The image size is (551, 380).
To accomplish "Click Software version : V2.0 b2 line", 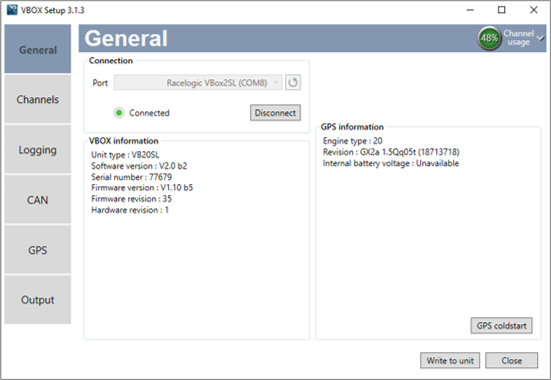I will click(x=139, y=166).
